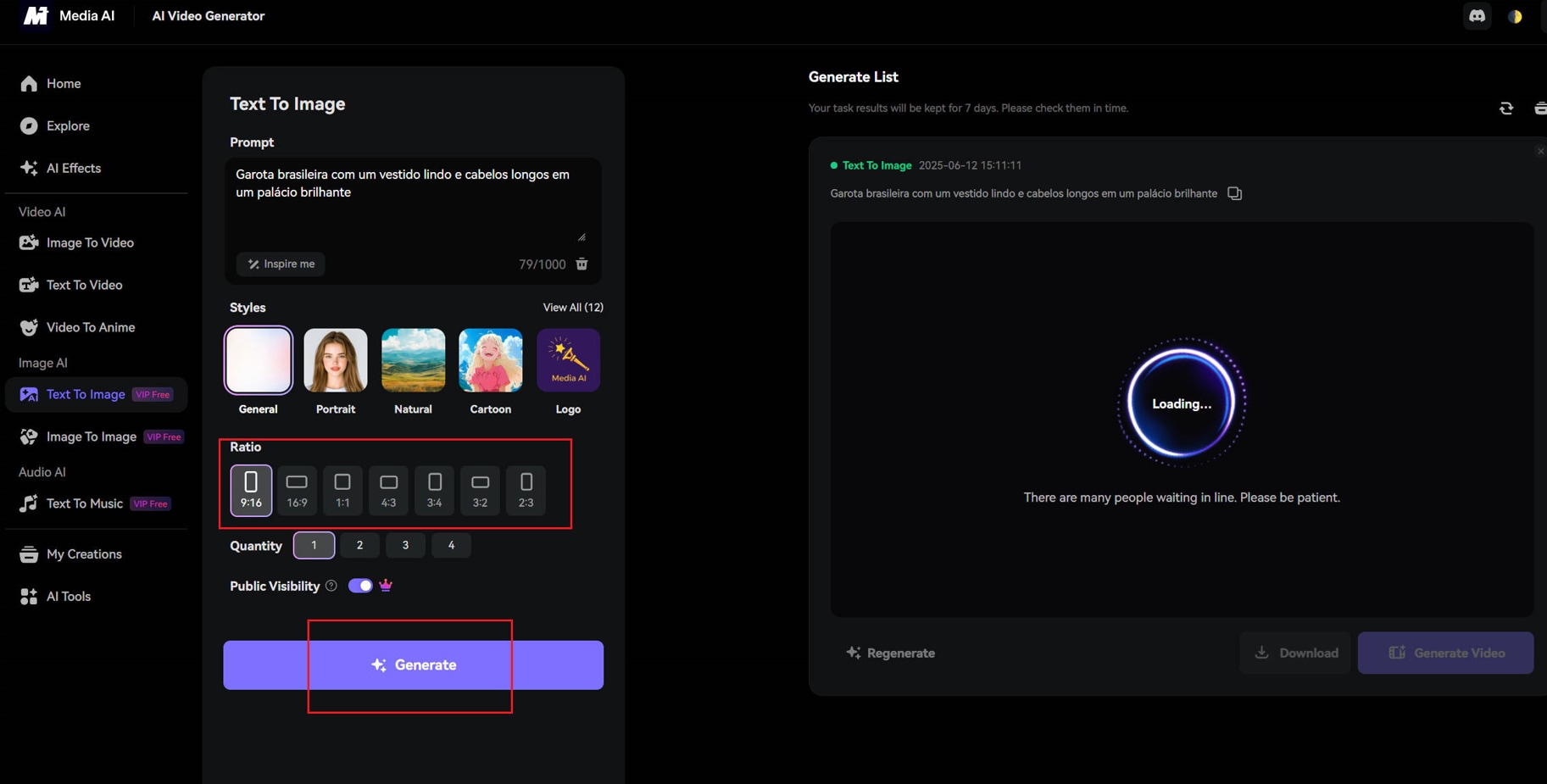Set quantity to 1
Screen dimensions: 1547x784
[x=314, y=546]
